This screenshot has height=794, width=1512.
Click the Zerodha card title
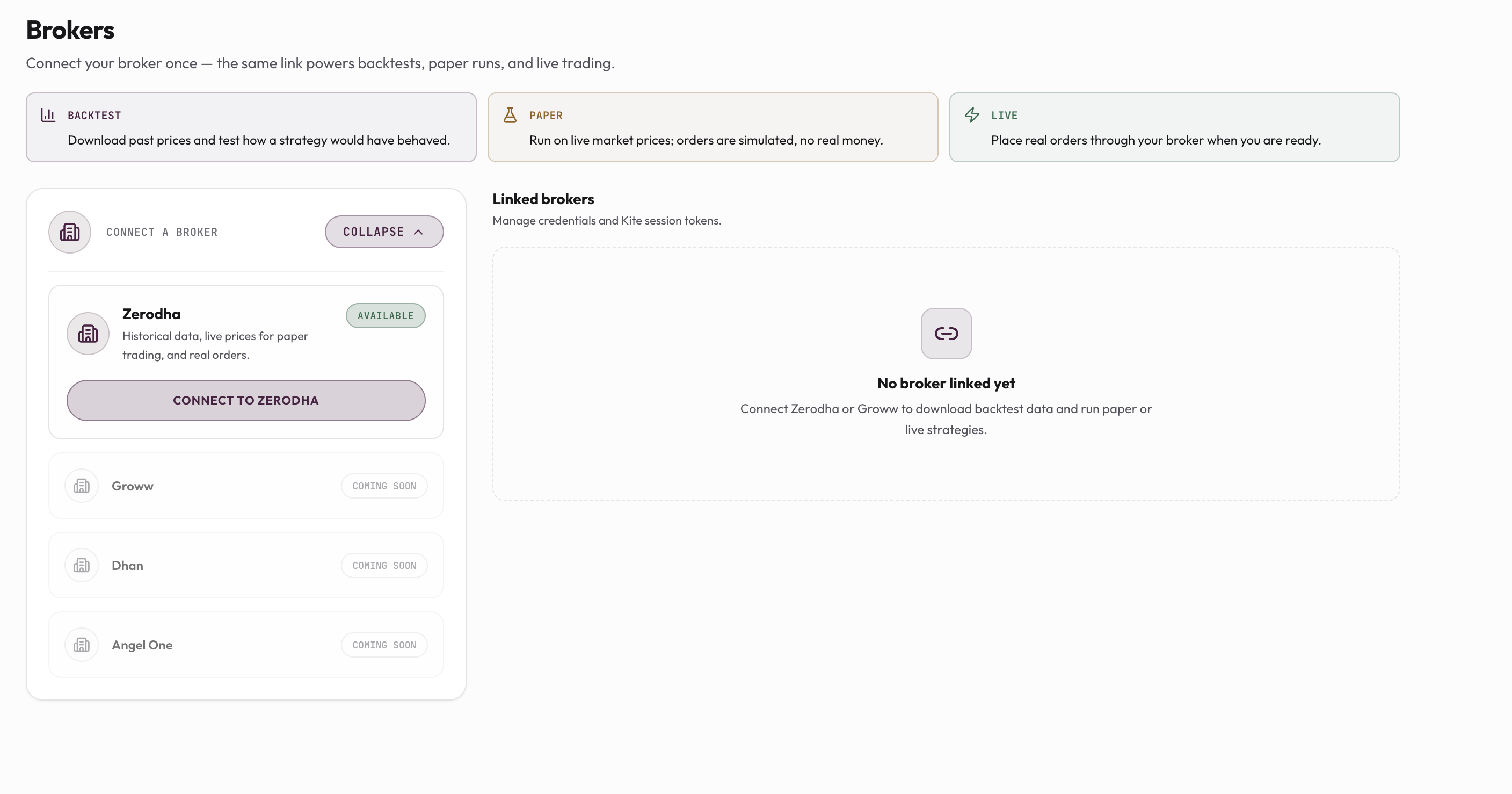(151, 314)
